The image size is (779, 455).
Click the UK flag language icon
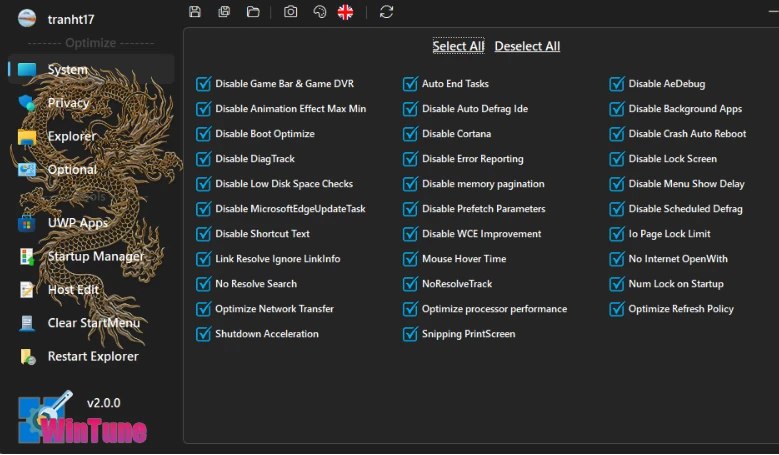346,12
